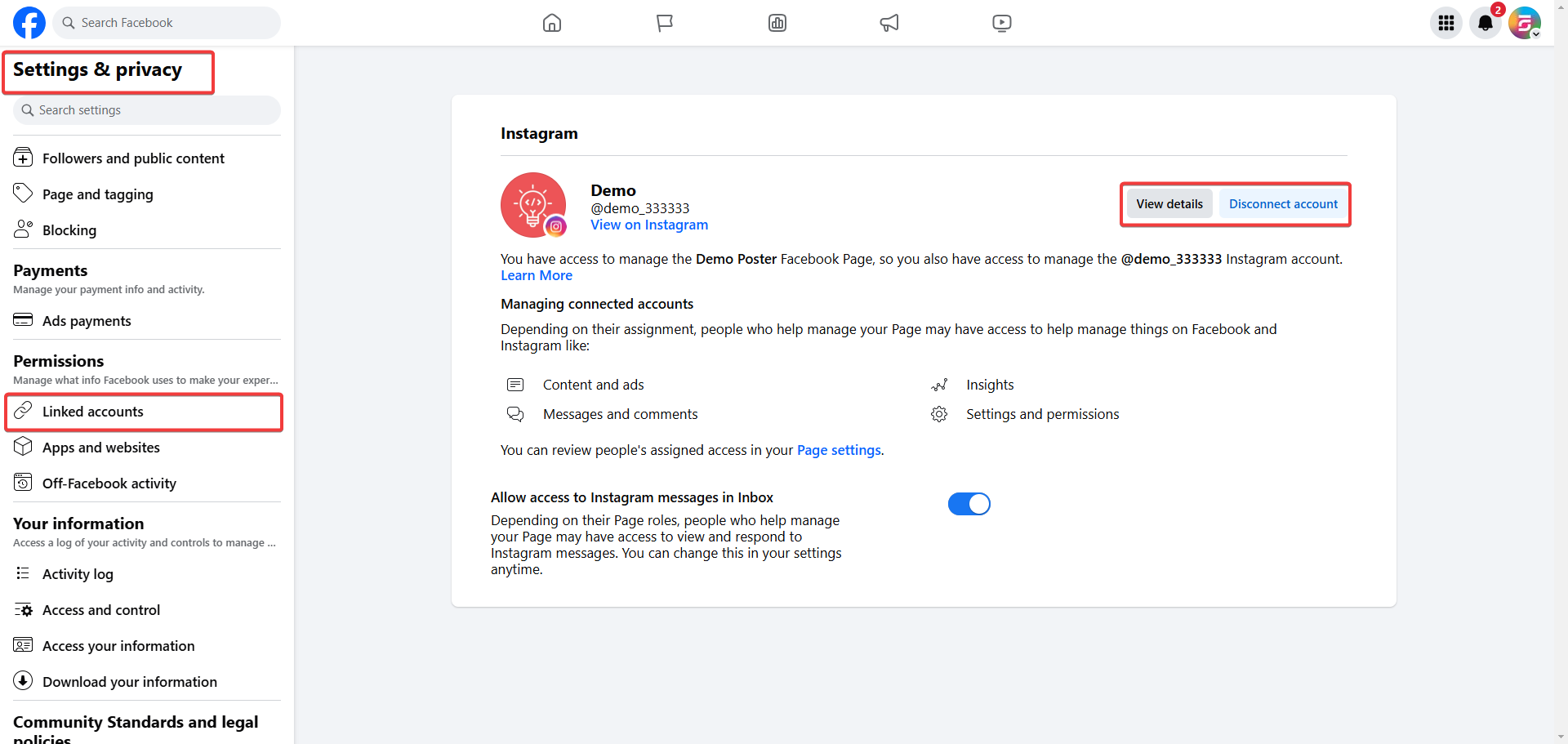Click the Disconnect account button

1283,204
